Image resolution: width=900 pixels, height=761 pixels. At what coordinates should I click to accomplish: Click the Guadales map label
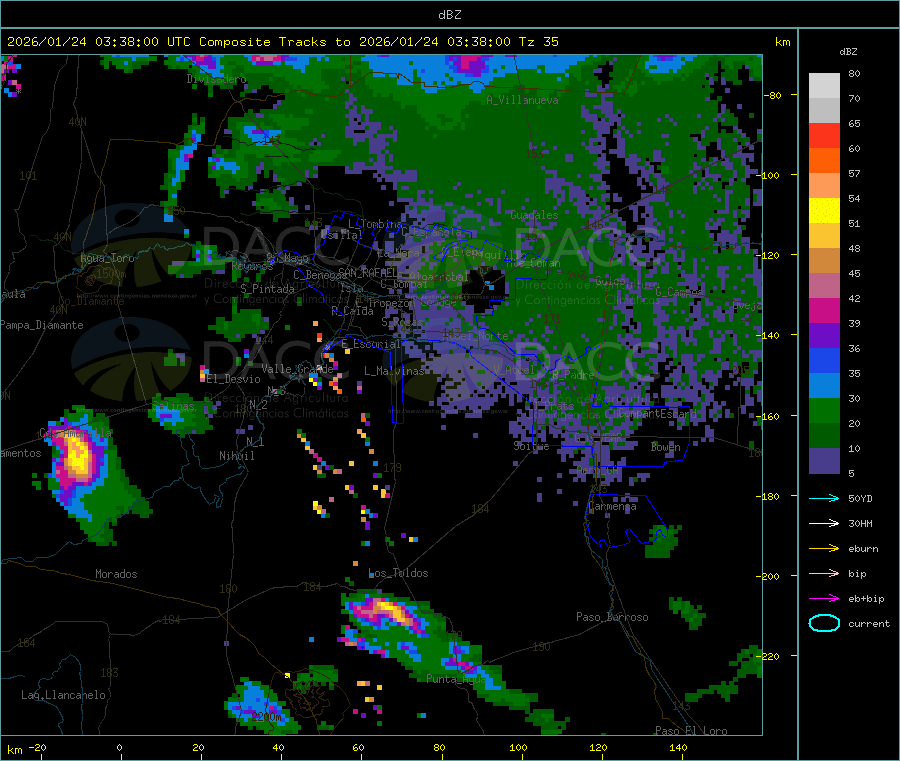[x=534, y=215]
